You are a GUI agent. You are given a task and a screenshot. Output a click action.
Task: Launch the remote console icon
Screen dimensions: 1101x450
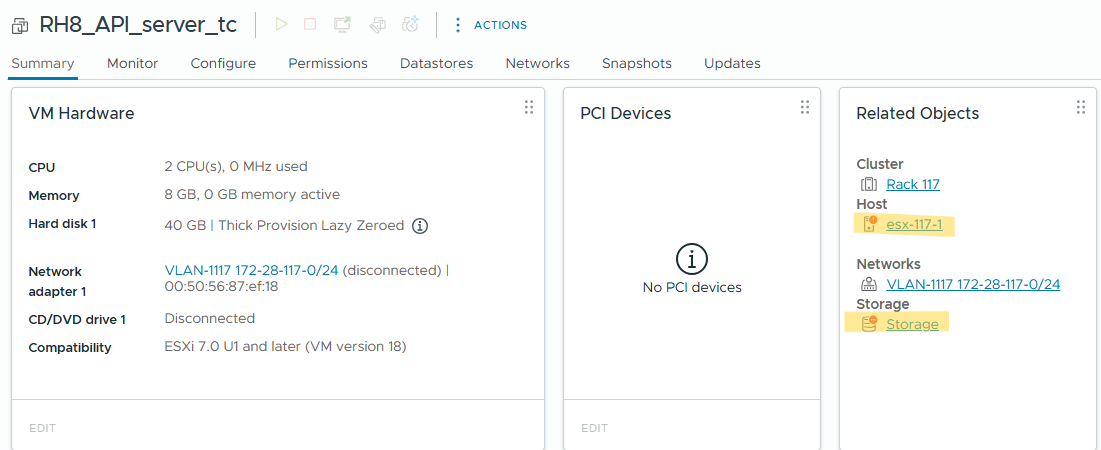point(342,24)
